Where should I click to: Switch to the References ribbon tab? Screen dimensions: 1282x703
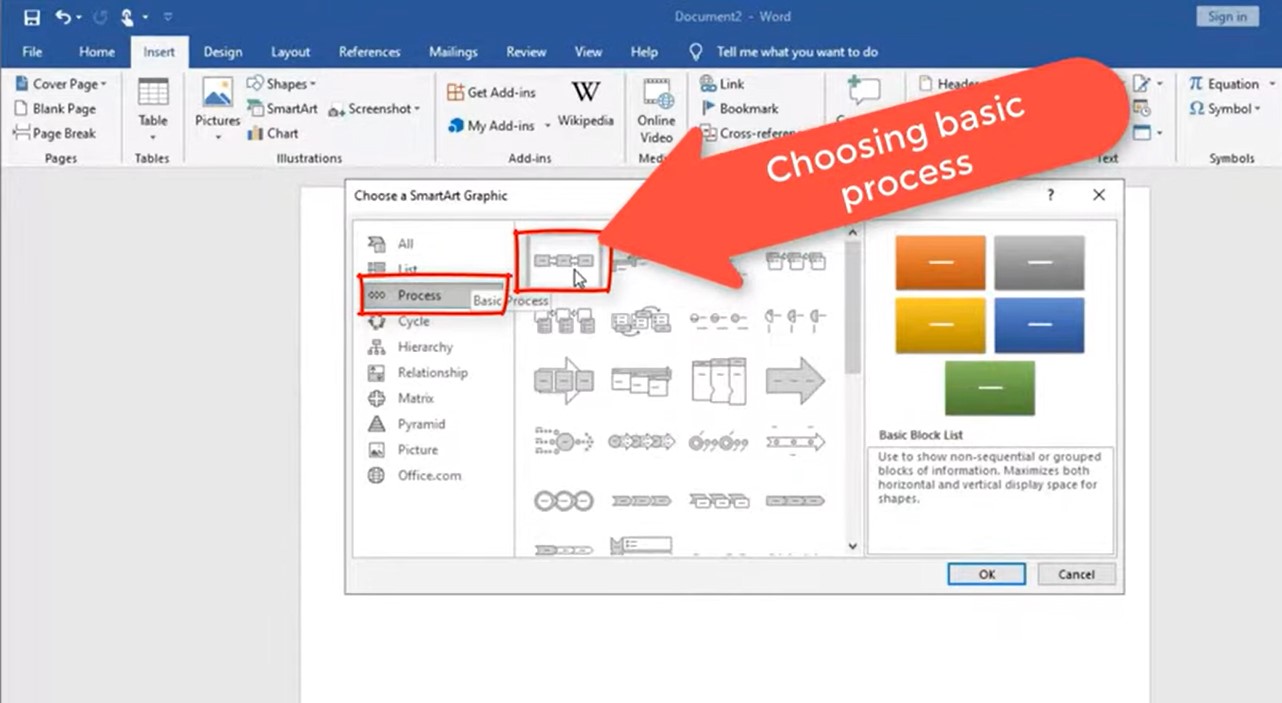(369, 52)
